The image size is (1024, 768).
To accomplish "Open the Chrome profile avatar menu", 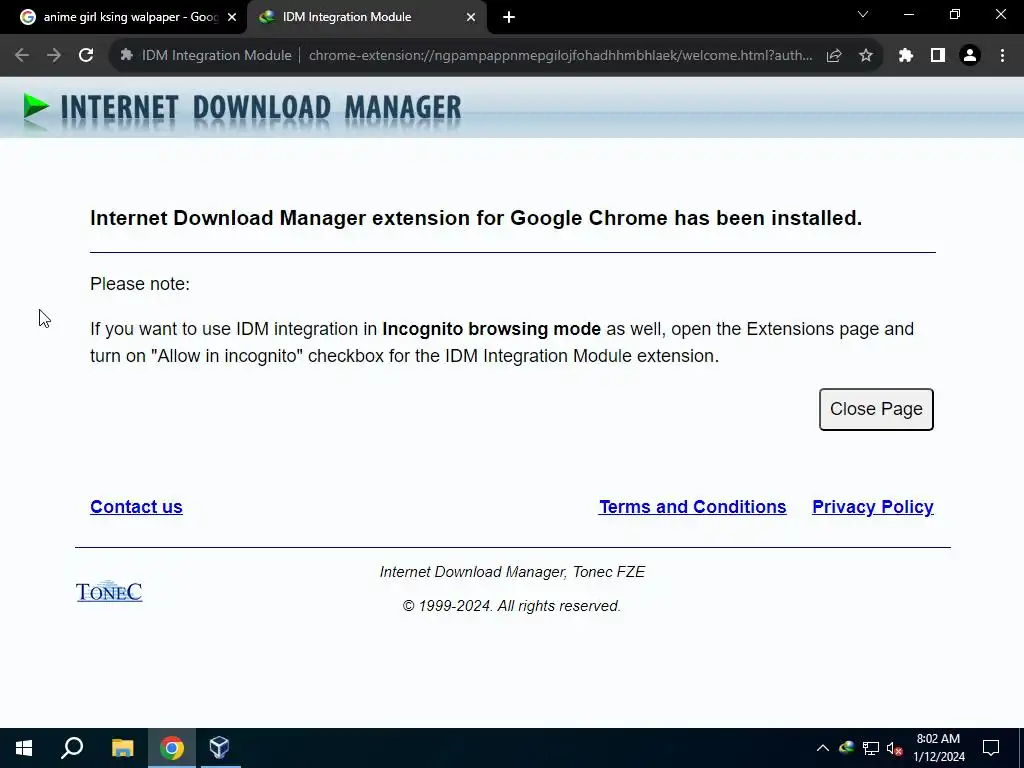I will (x=970, y=56).
